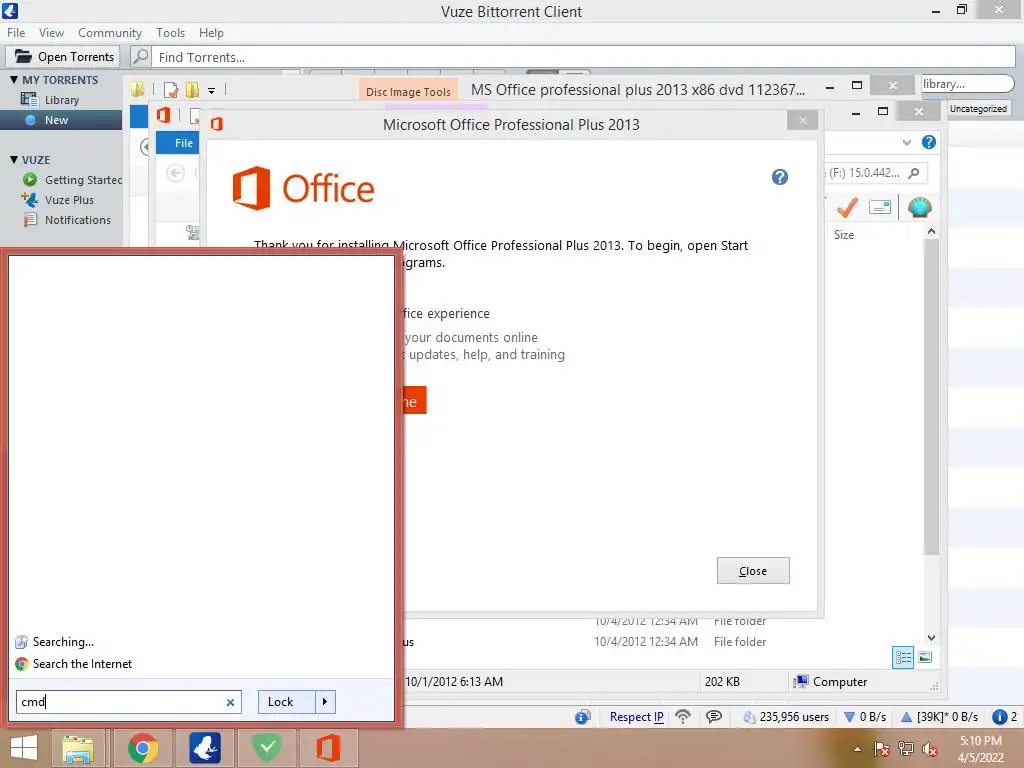The height and width of the screenshot is (768, 1024).
Task: Click the blue File tab in Explorer
Action: (178, 143)
